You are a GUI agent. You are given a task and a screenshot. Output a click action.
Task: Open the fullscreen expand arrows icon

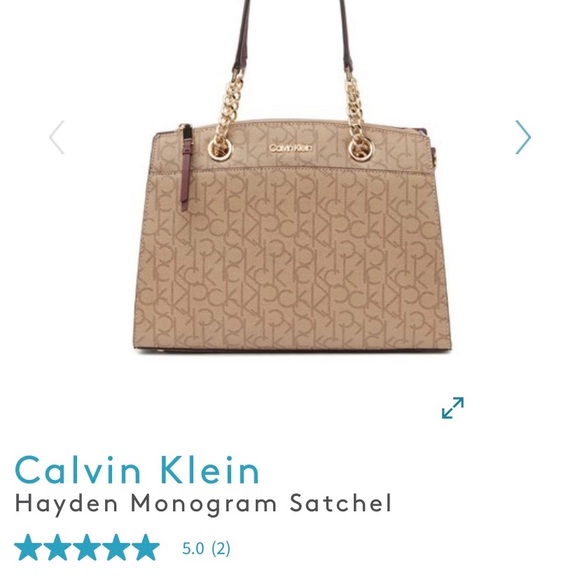(x=453, y=408)
